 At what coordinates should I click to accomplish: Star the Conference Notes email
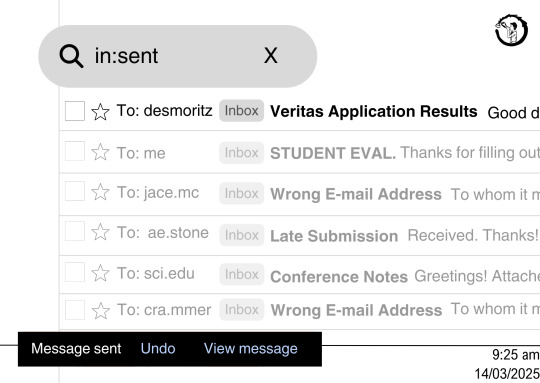(x=100, y=273)
